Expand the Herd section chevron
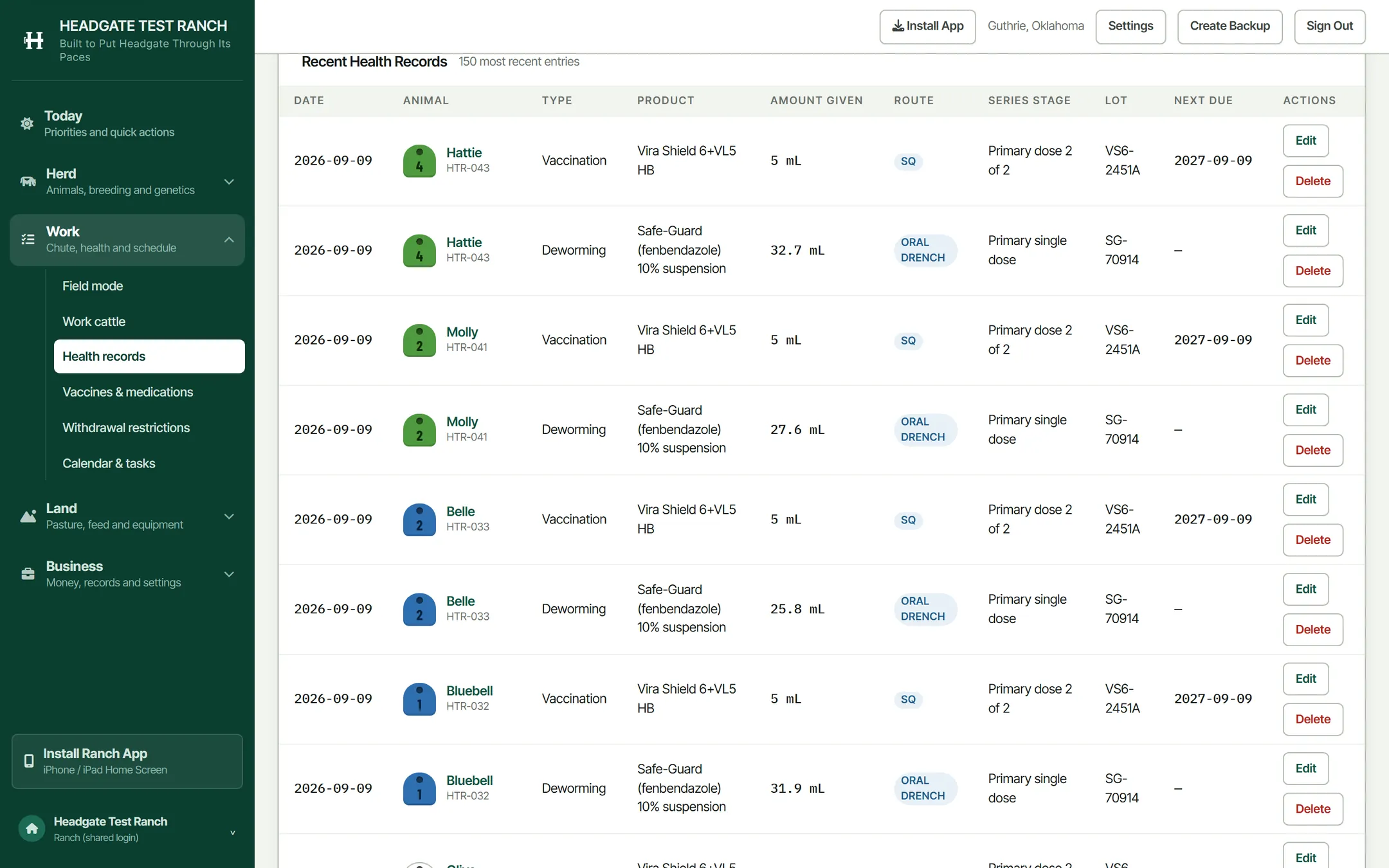The height and width of the screenshot is (868, 1389). (x=229, y=182)
